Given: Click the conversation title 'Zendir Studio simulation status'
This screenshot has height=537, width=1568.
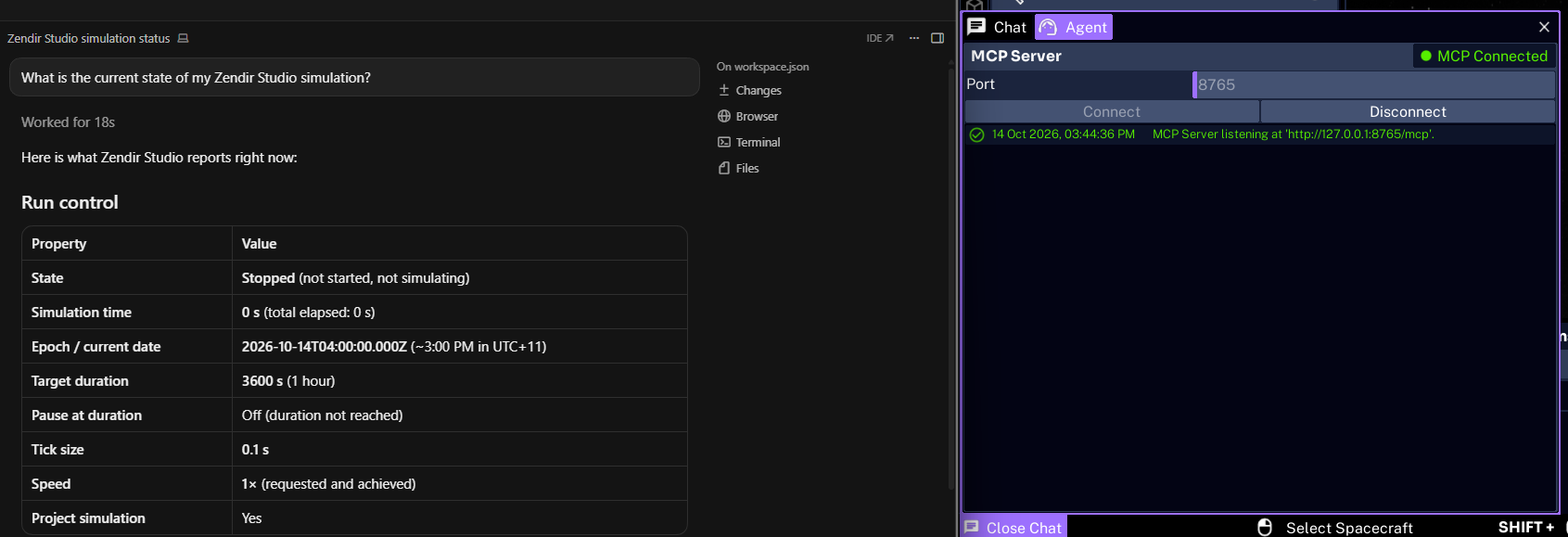Looking at the screenshot, I should coord(89,38).
